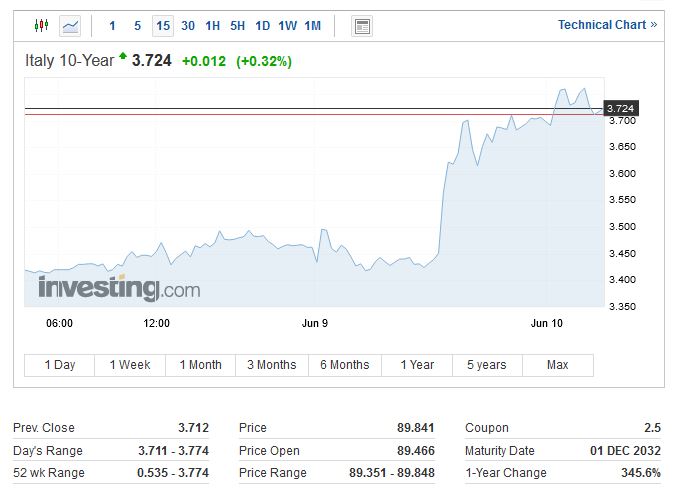This screenshot has width=673, height=502.
Task: Switch to candlestick chart type
Action: 41,26
